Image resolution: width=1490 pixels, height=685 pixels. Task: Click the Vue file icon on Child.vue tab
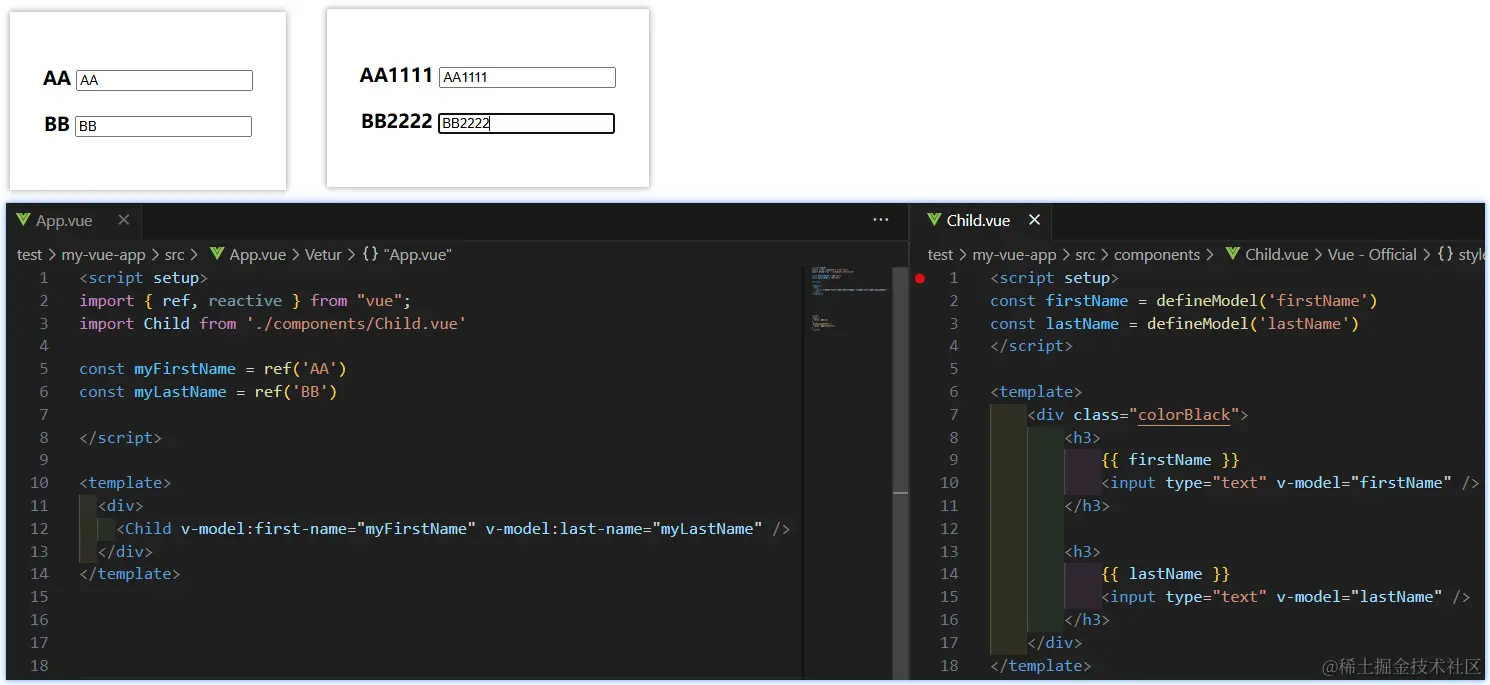point(934,220)
